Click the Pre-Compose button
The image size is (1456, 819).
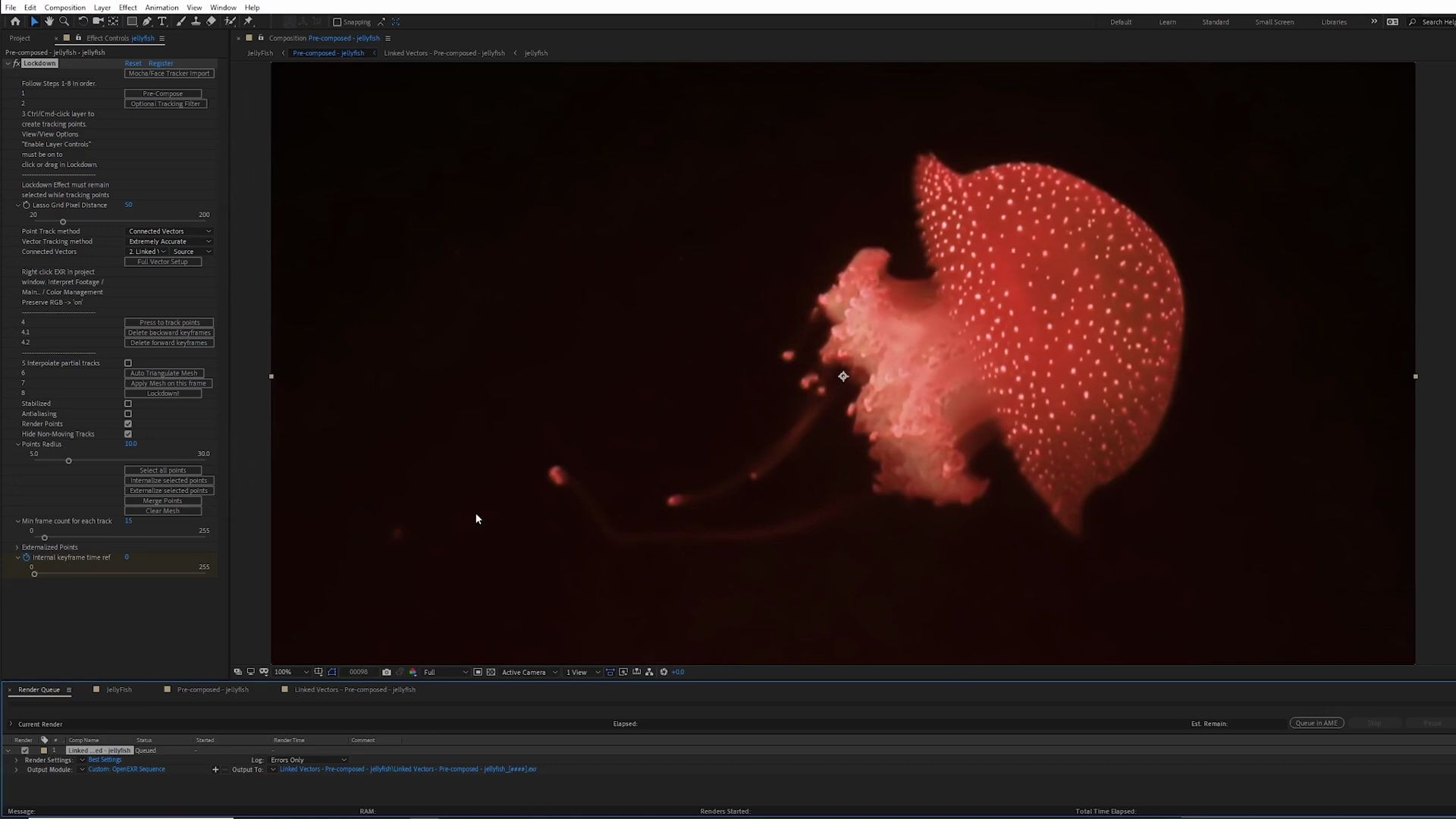pos(163,93)
